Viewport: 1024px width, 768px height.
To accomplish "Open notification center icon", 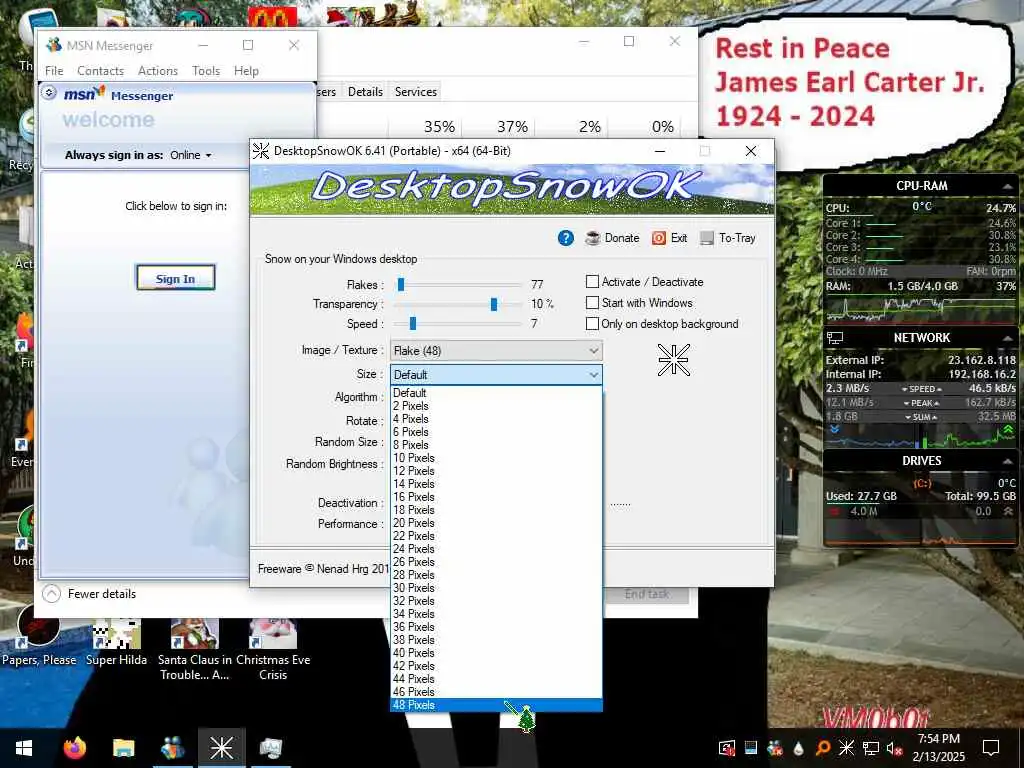I will pos(991,748).
